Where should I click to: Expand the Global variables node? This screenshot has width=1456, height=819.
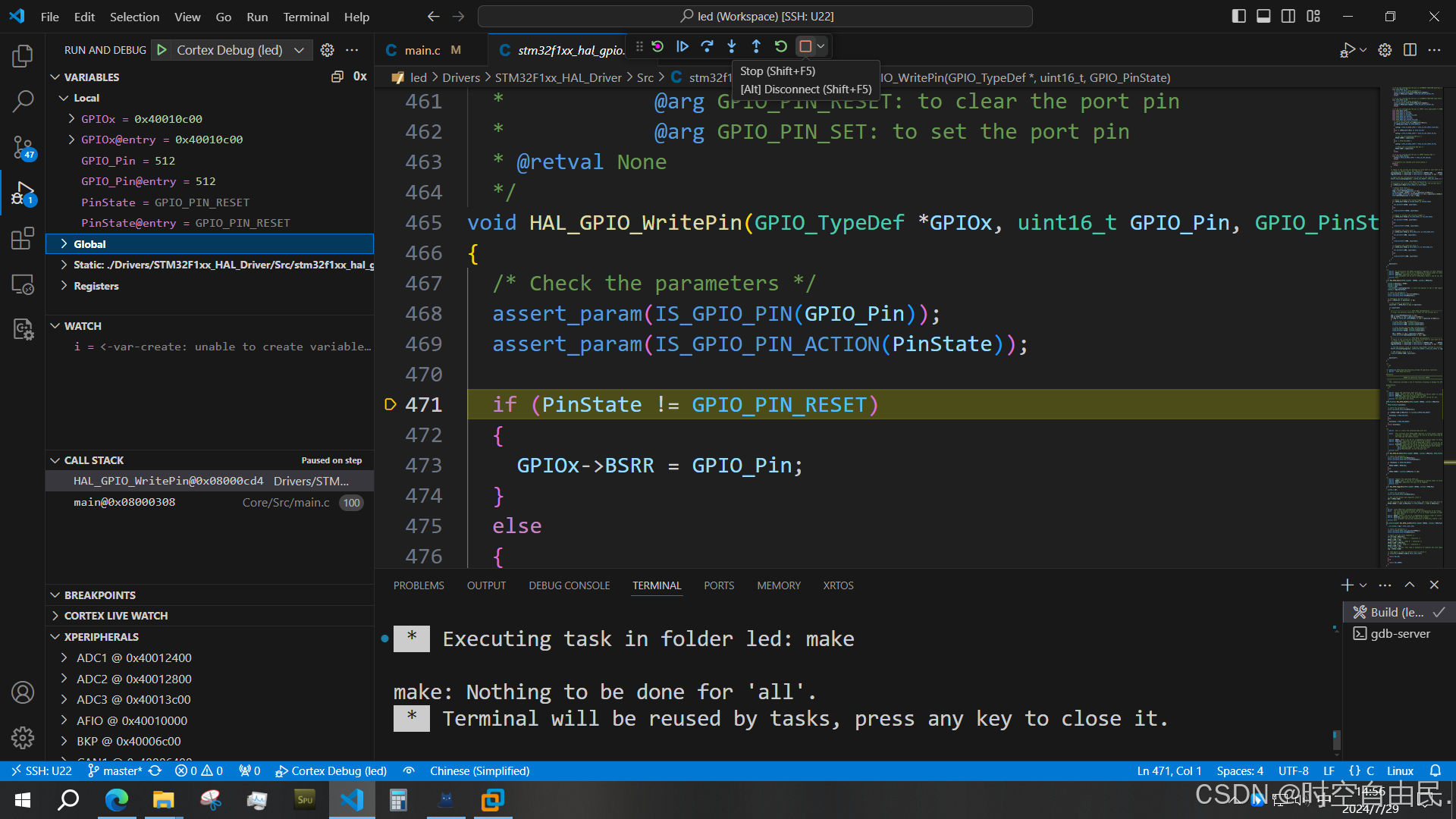[89, 244]
